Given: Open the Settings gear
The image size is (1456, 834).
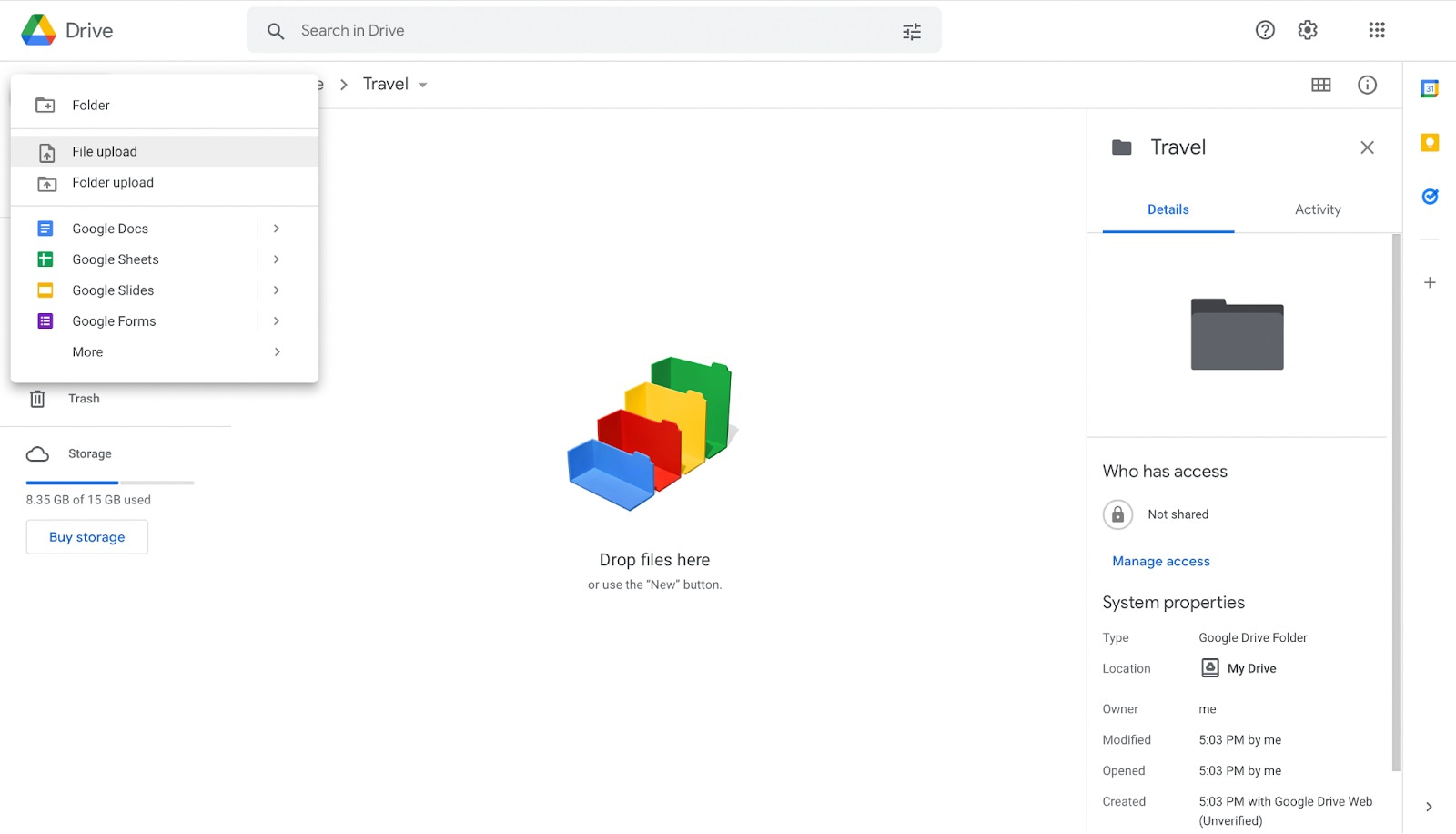Looking at the screenshot, I should 1308,30.
